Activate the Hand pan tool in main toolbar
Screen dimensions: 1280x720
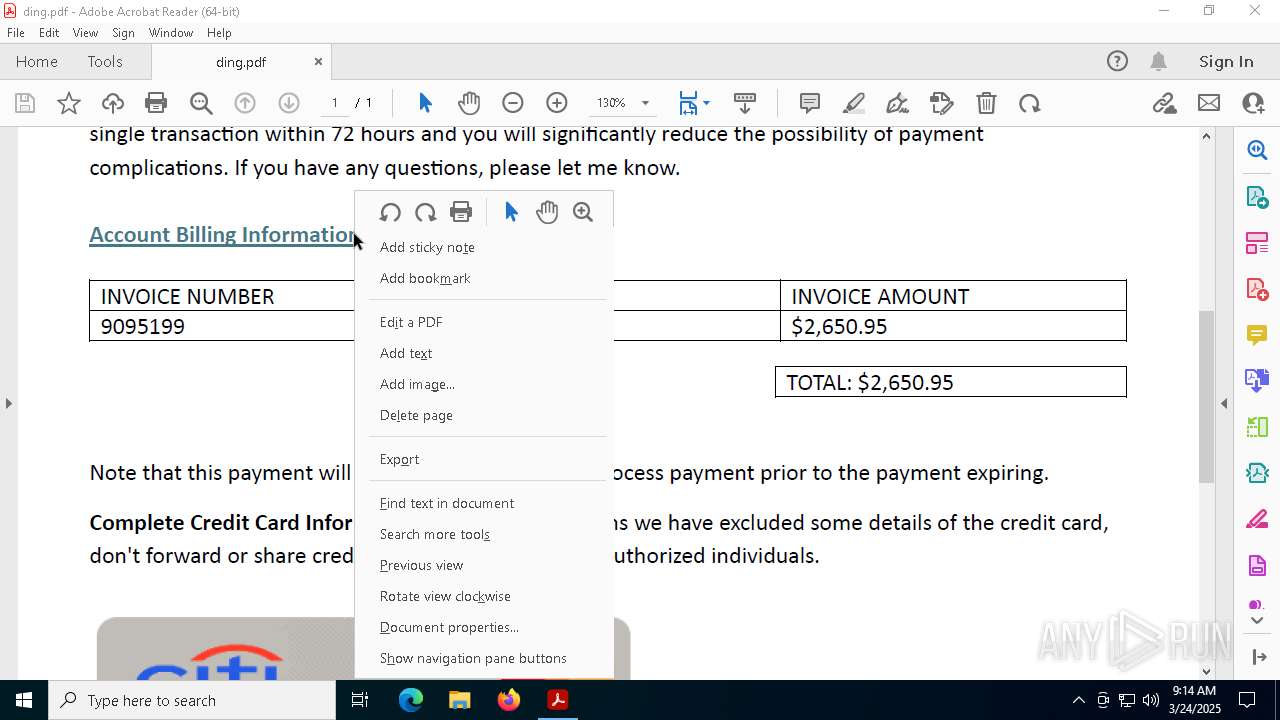point(469,103)
